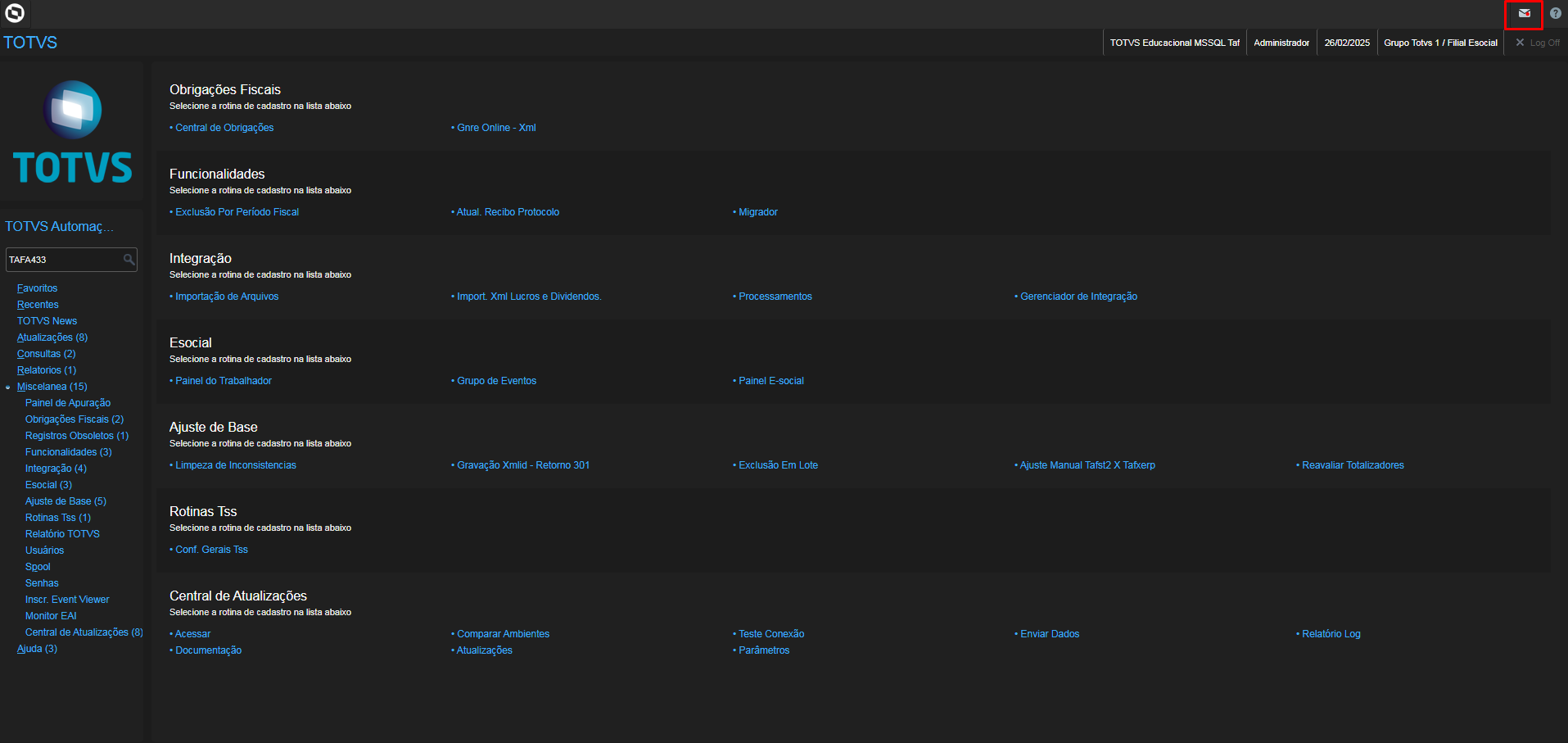Image resolution: width=1568 pixels, height=743 pixels.
Task: Select Integração (4) in the sidebar
Action: [x=56, y=469]
